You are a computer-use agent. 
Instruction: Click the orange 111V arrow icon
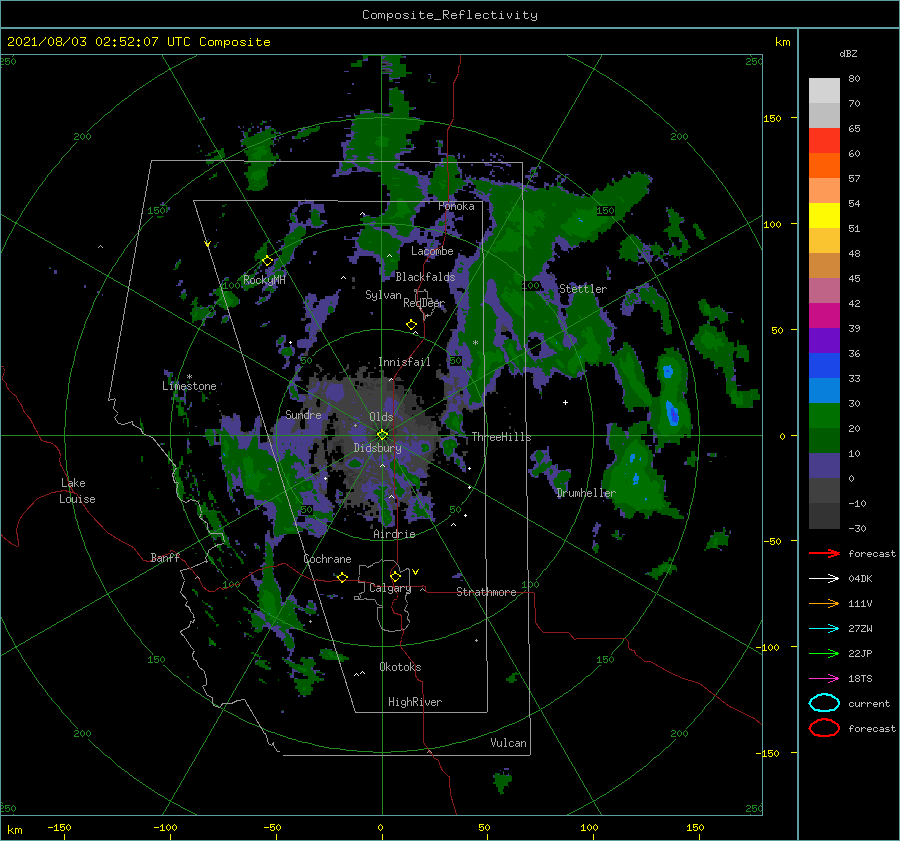(x=824, y=603)
